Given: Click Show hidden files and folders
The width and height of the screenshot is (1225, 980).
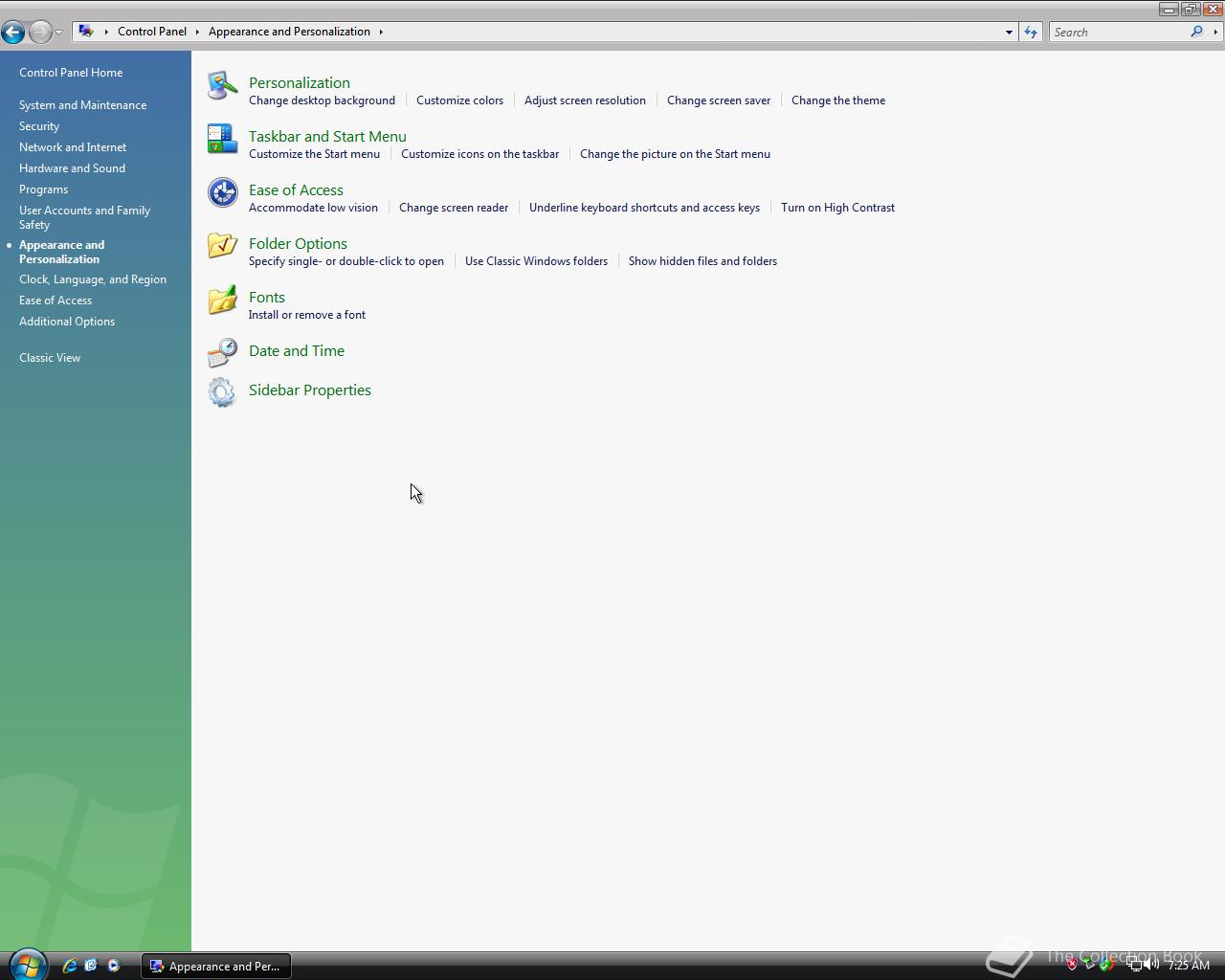Looking at the screenshot, I should click(702, 261).
